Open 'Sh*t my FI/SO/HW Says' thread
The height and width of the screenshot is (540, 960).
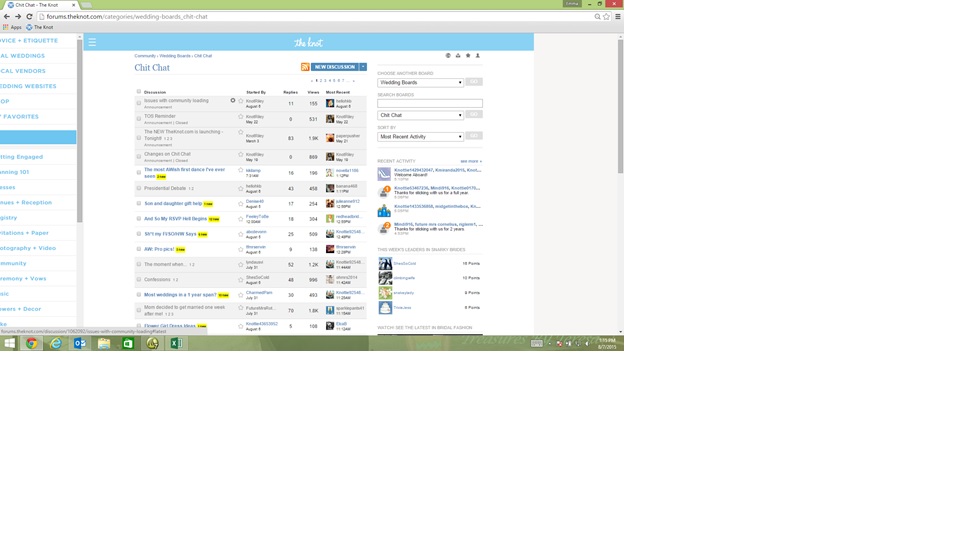point(170,234)
